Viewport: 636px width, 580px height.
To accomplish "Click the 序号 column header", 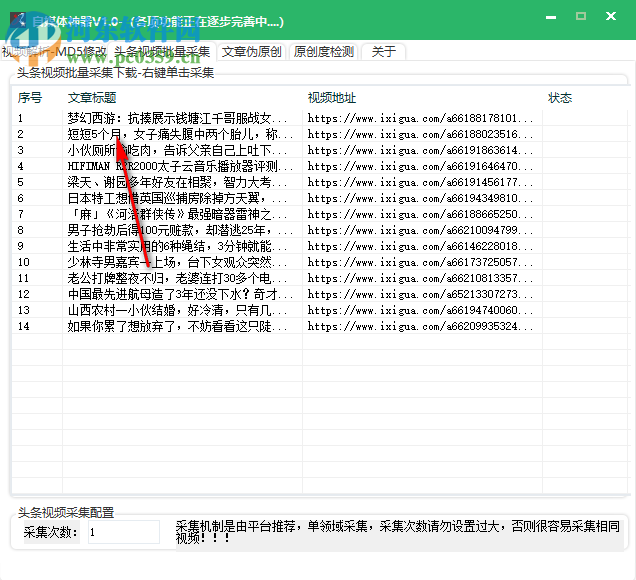I will 30,98.
